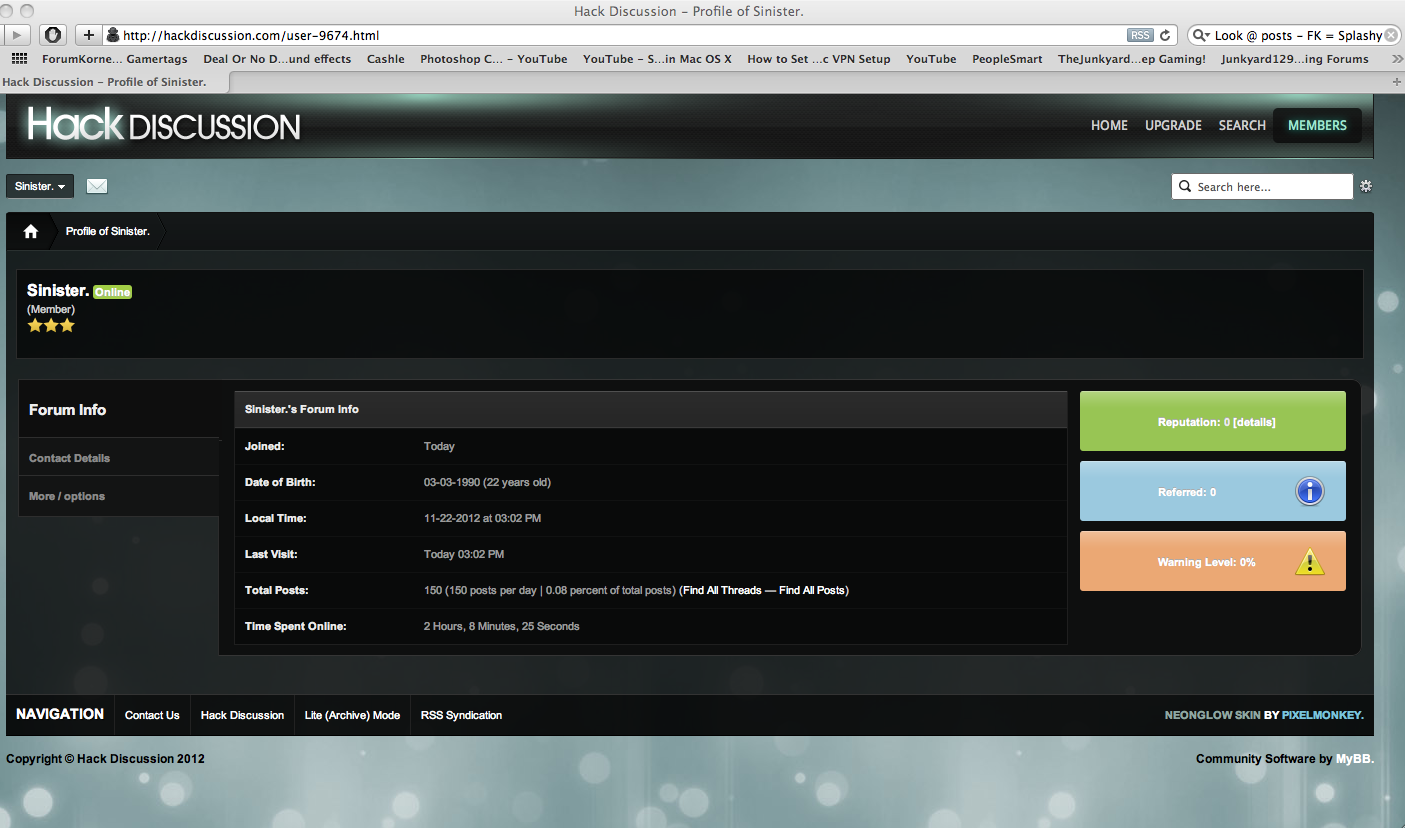Click the blue info icon beside Referred
This screenshot has height=828, width=1405.
point(1310,491)
